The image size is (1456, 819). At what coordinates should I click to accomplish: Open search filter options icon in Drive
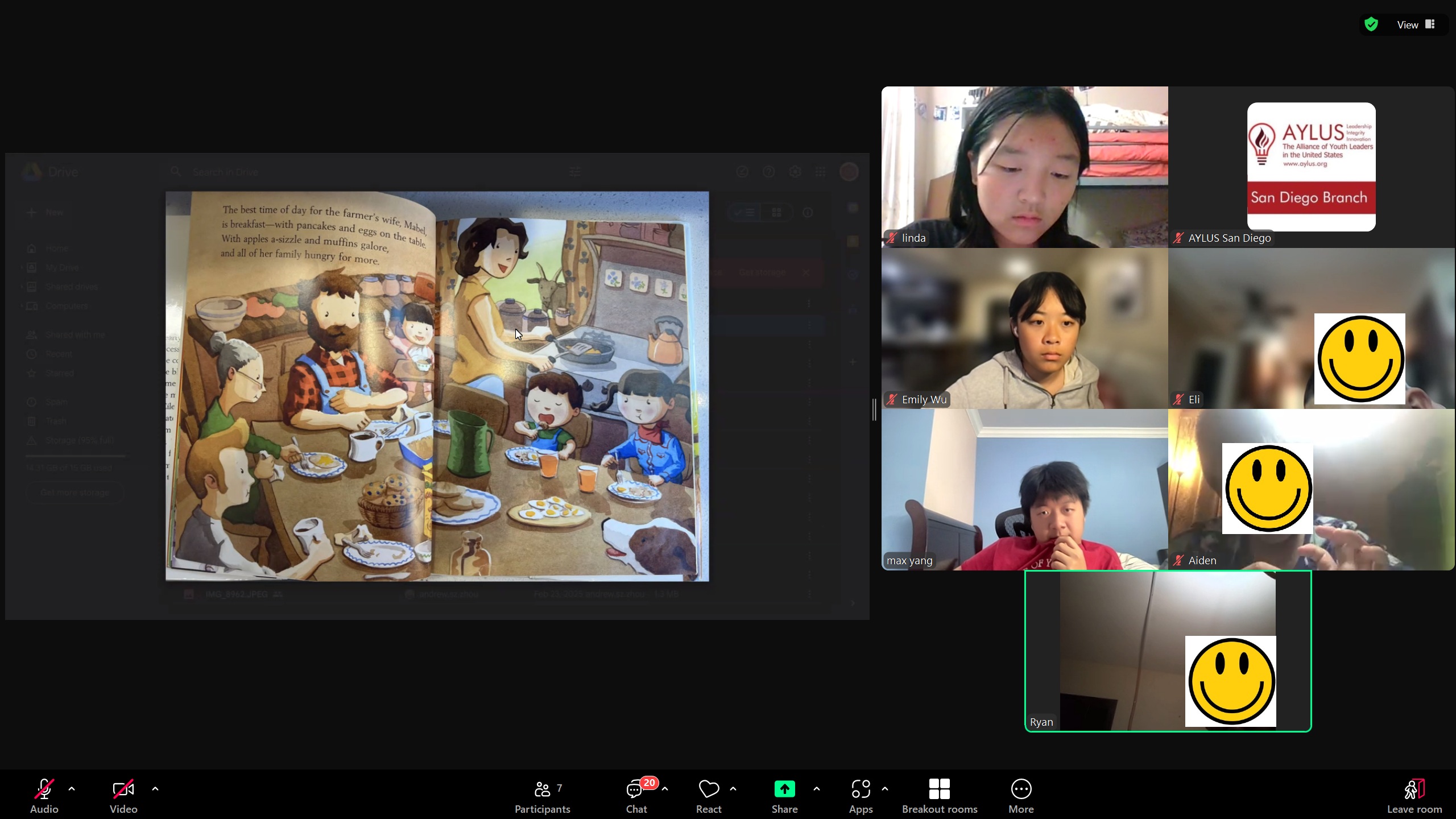click(x=575, y=172)
